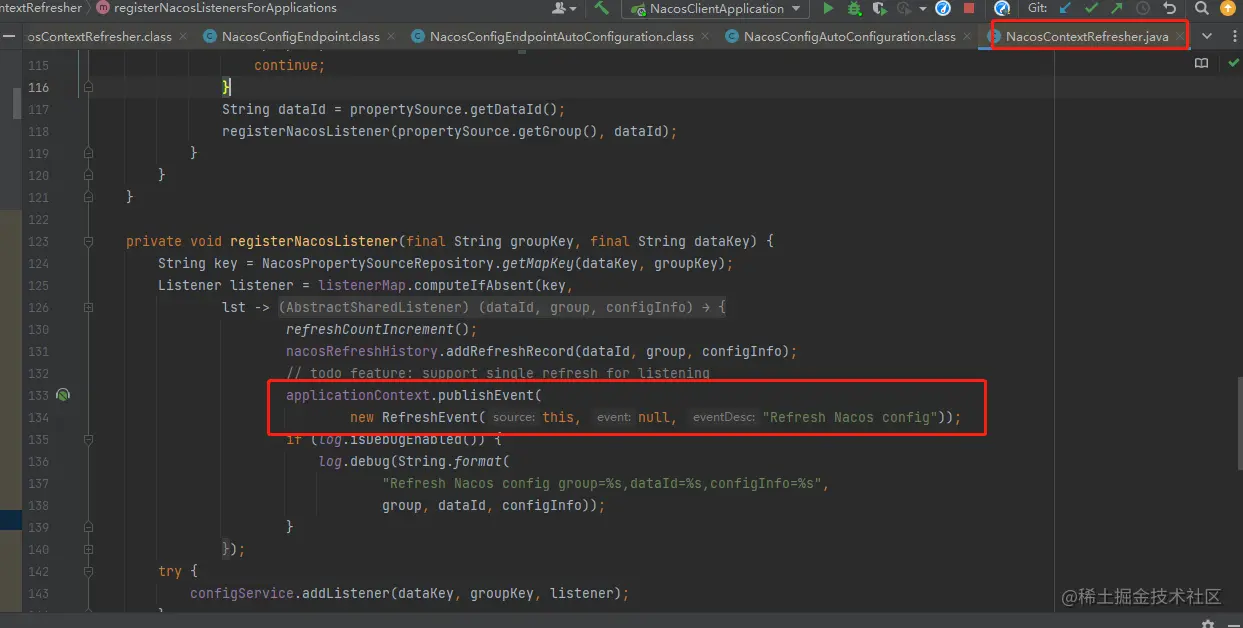Click the "Refresh Nacos config" string literal
1243x628 pixels.
pyautogui.click(x=850, y=417)
